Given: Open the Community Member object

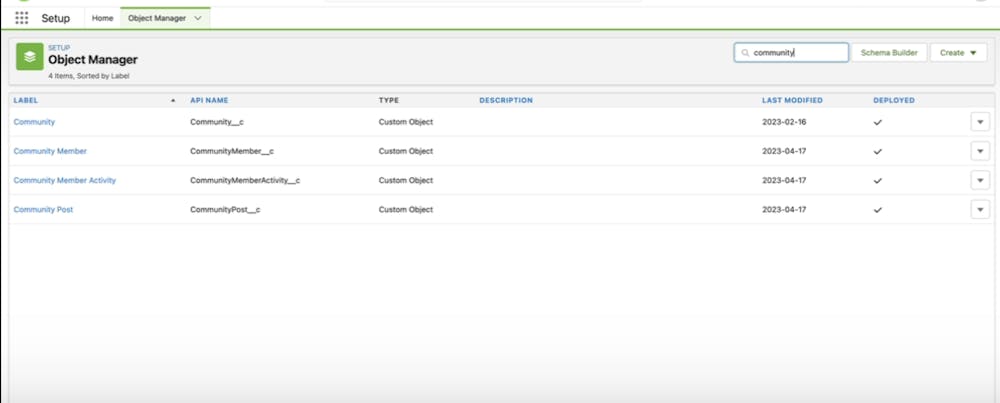Looking at the screenshot, I should click(50, 151).
